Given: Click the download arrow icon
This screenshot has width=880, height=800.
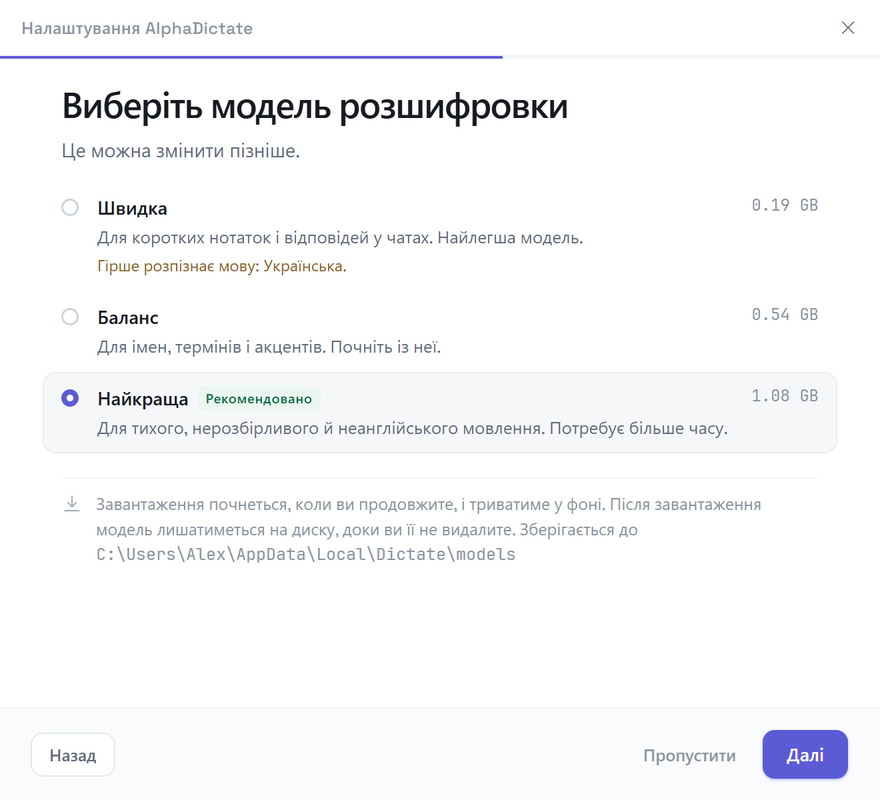Looking at the screenshot, I should (x=72, y=504).
